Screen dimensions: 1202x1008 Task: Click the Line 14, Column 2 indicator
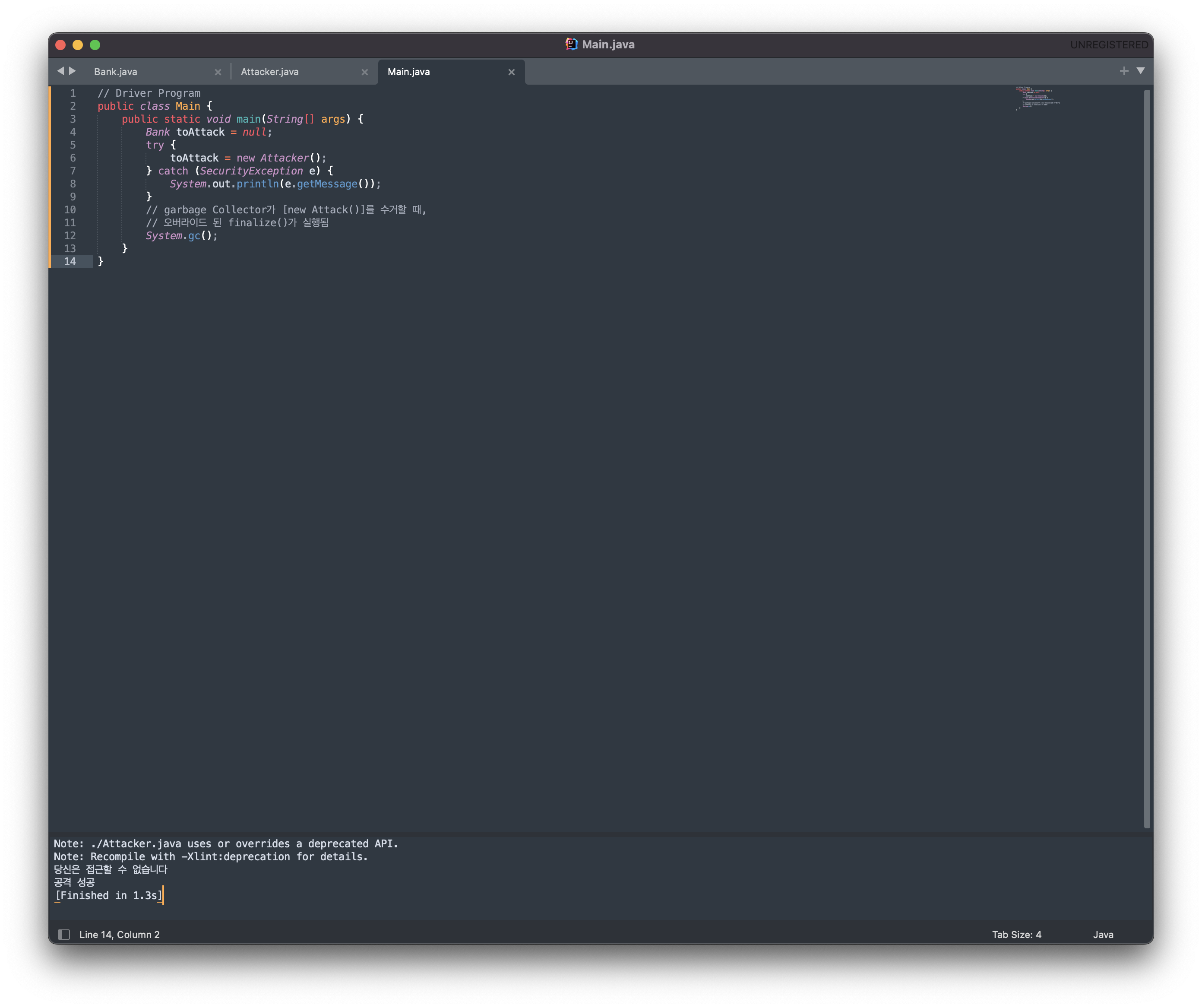click(120, 935)
